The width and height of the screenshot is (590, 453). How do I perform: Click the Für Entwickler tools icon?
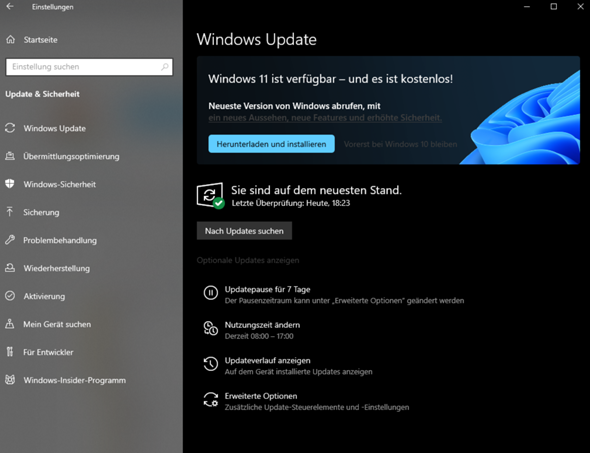pyautogui.click(x=10, y=352)
